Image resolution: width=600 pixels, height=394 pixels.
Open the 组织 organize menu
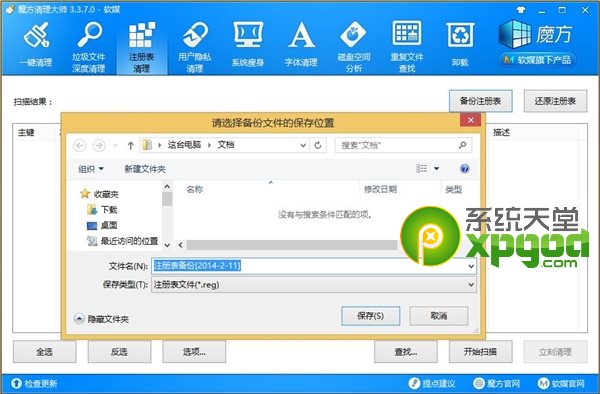click(x=91, y=169)
